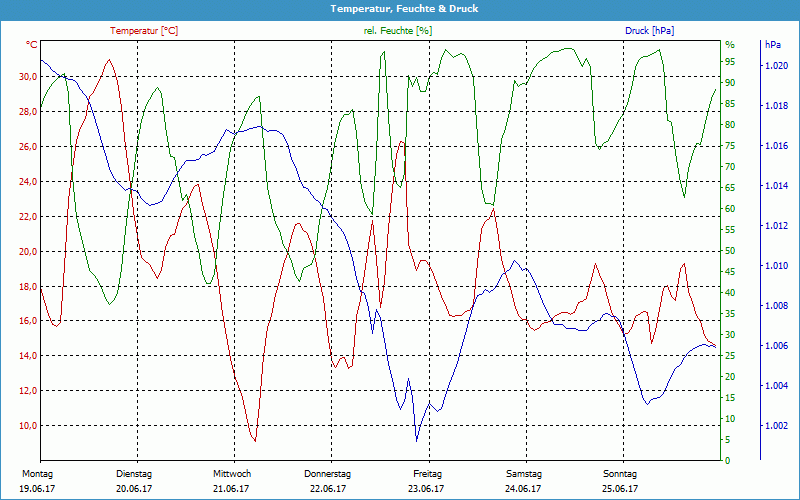Click the 'Donnerstag' day label
The height and width of the screenshot is (500, 800).
[328, 474]
